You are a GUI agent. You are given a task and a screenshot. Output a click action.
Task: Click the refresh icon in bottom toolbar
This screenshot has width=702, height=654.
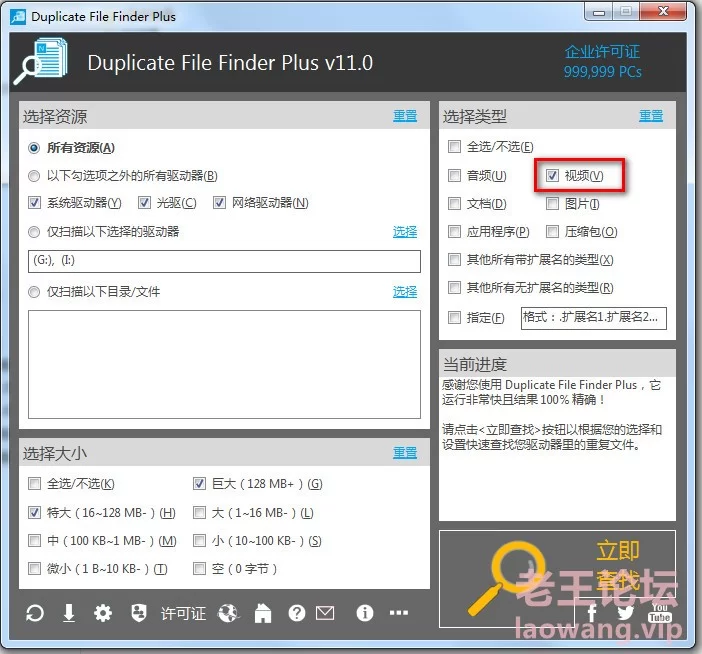pyautogui.click(x=35, y=613)
